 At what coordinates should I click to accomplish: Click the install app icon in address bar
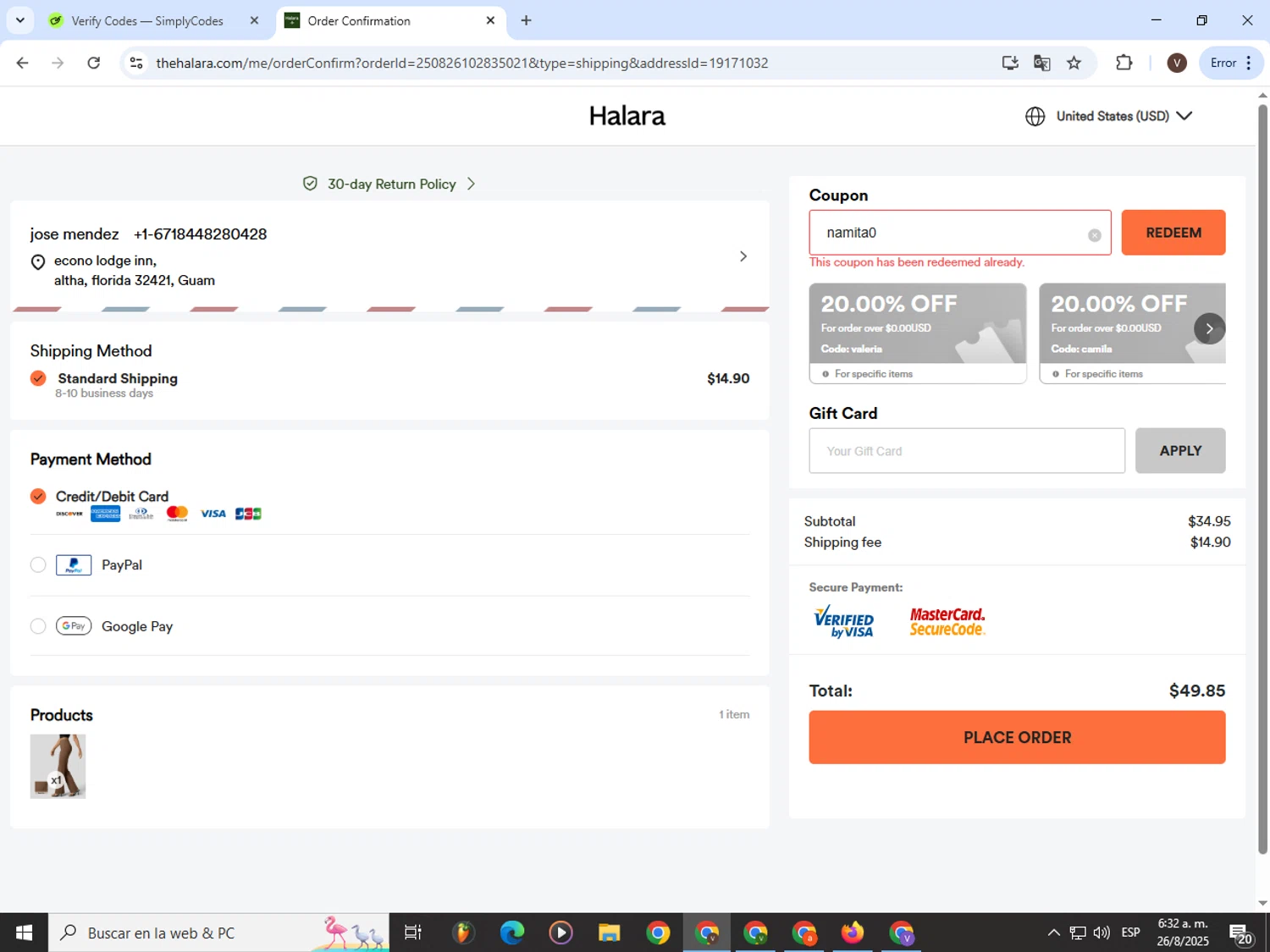[1010, 63]
